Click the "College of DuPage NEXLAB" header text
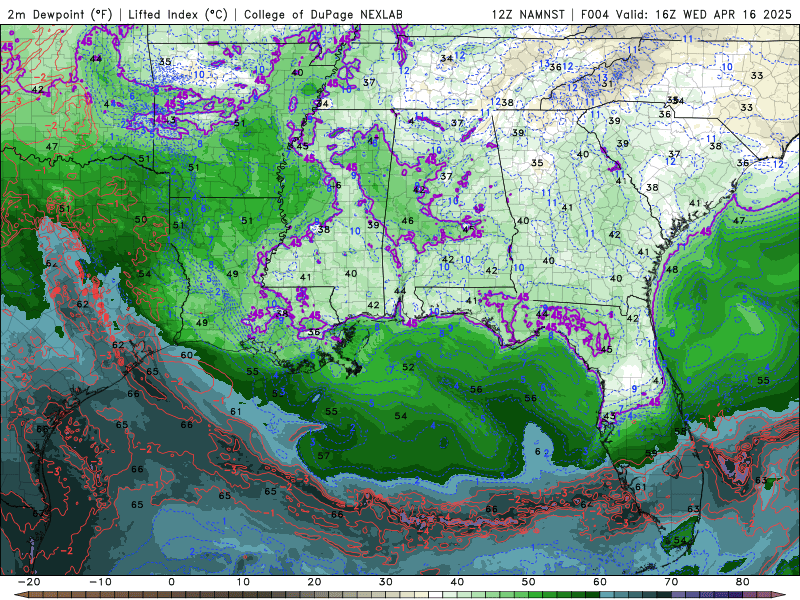800x600 pixels. tap(323, 14)
